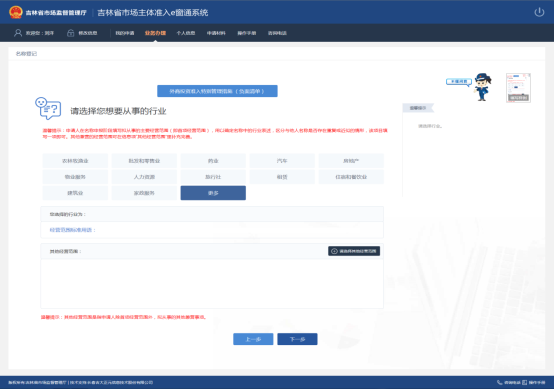
Task: Select the 人力资源 industry option
Action: point(144,177)
